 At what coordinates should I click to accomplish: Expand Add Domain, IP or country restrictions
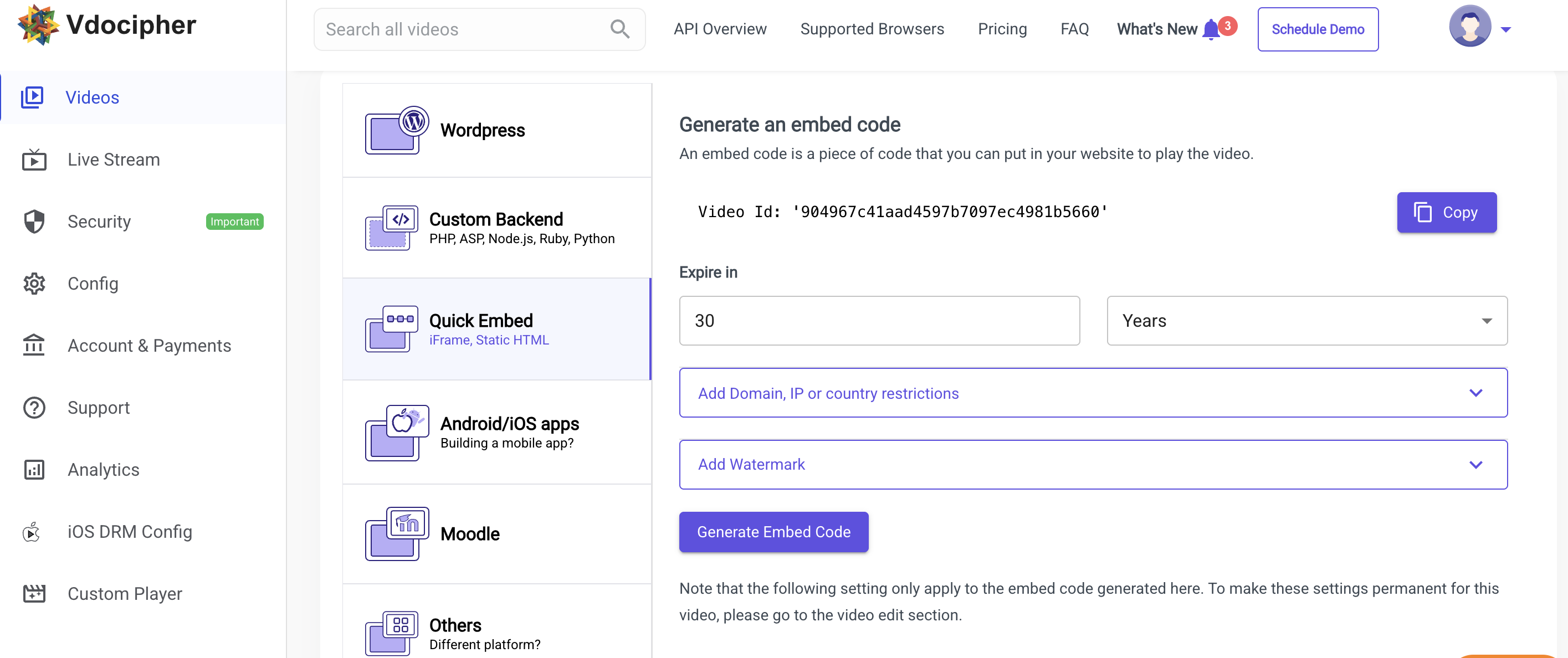(1093, 393)
